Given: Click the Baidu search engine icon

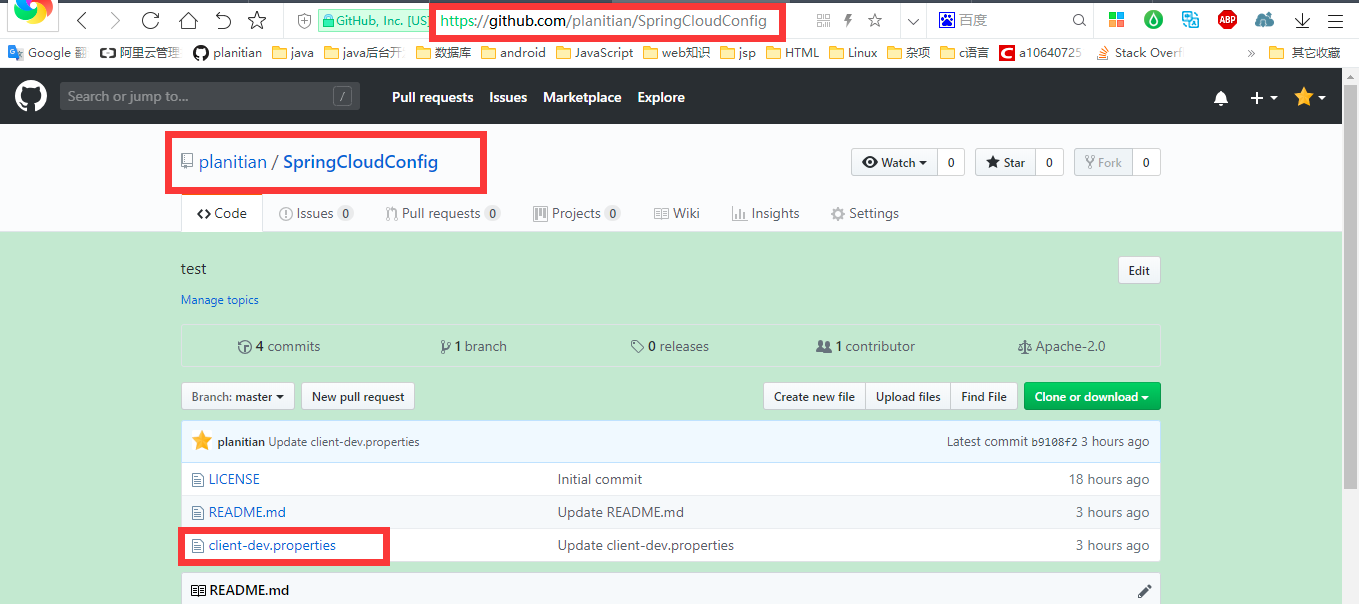Looking at the screenshot, I should pos(947,20).
